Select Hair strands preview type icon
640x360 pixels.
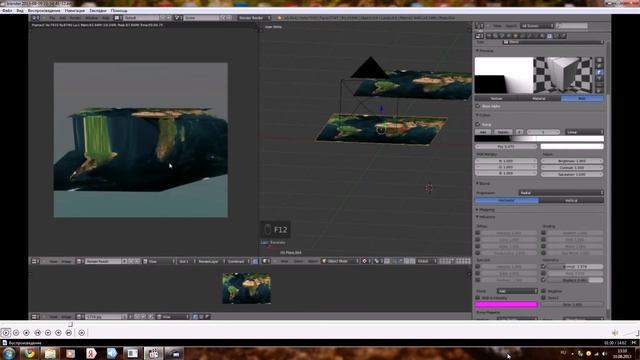[599, 84]
